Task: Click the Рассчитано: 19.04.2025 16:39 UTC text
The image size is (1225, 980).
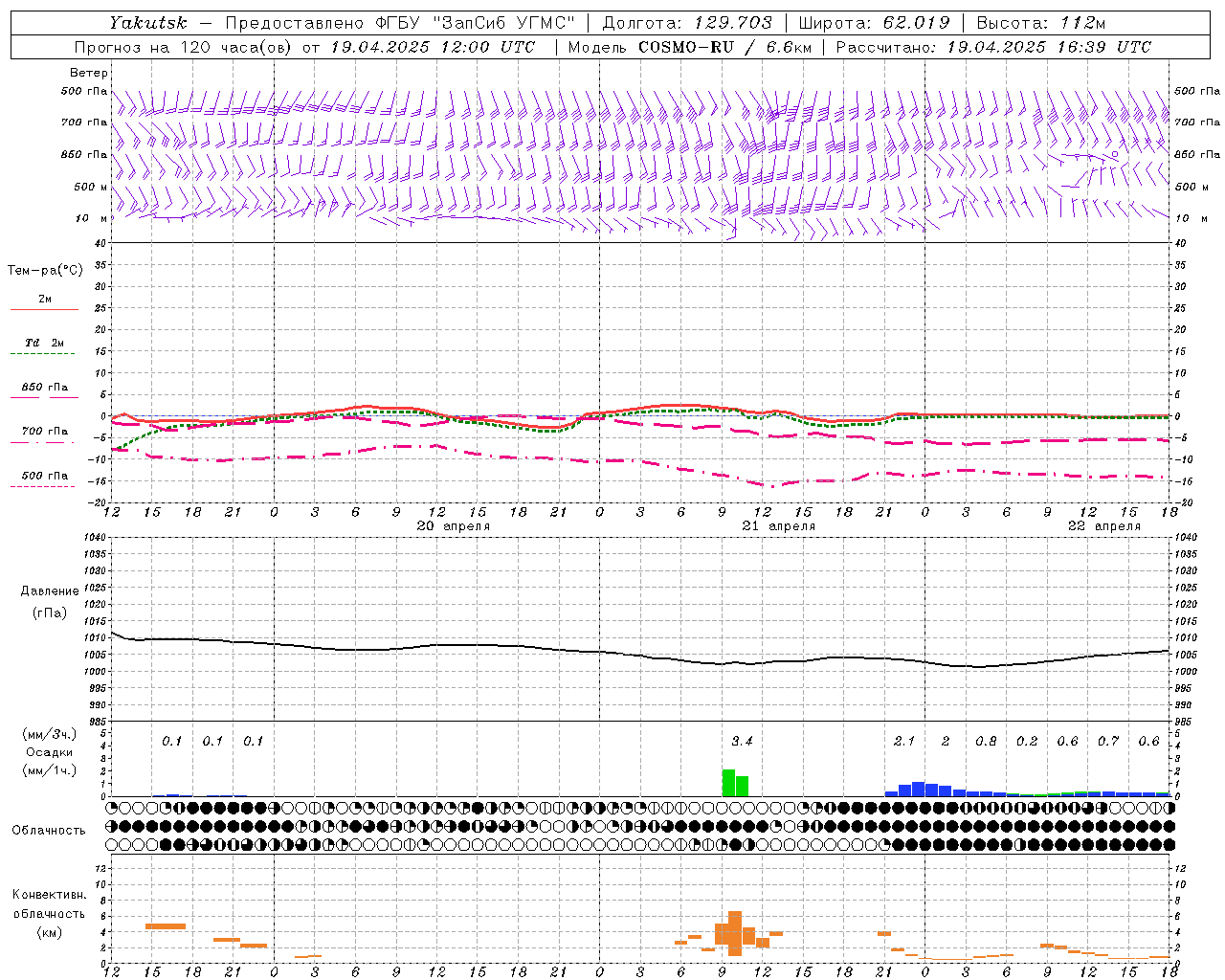Action: click(993, 47)
